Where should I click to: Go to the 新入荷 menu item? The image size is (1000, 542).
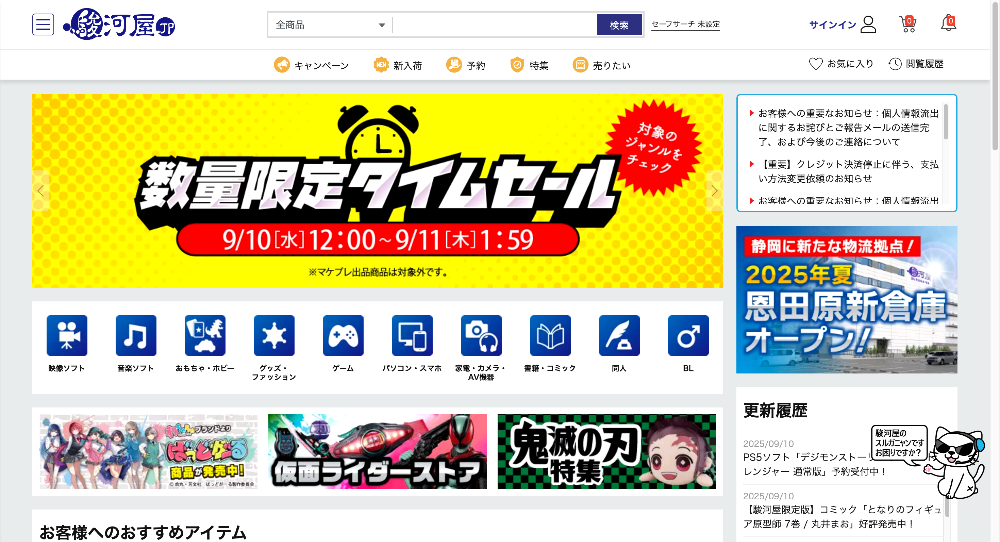[398, 65]
